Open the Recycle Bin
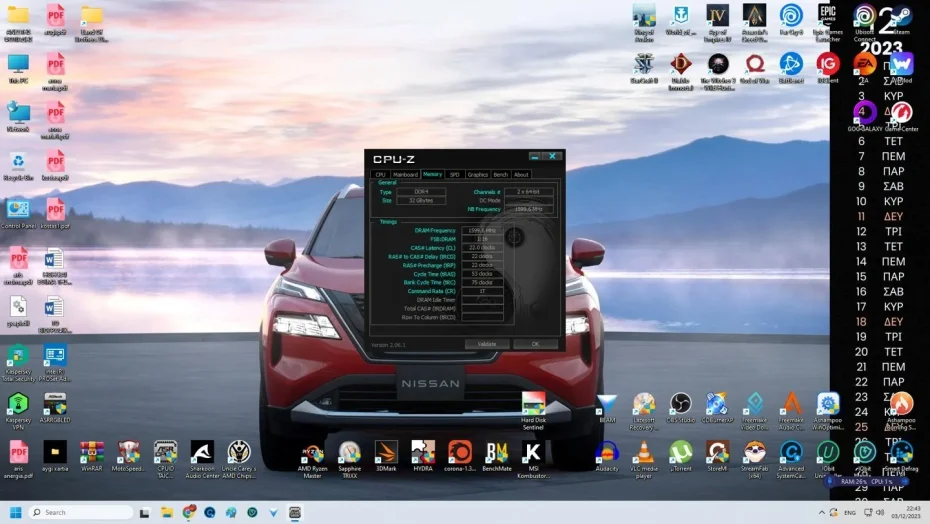The width and height of the screenshot is (930, 524). pos(18,163)
